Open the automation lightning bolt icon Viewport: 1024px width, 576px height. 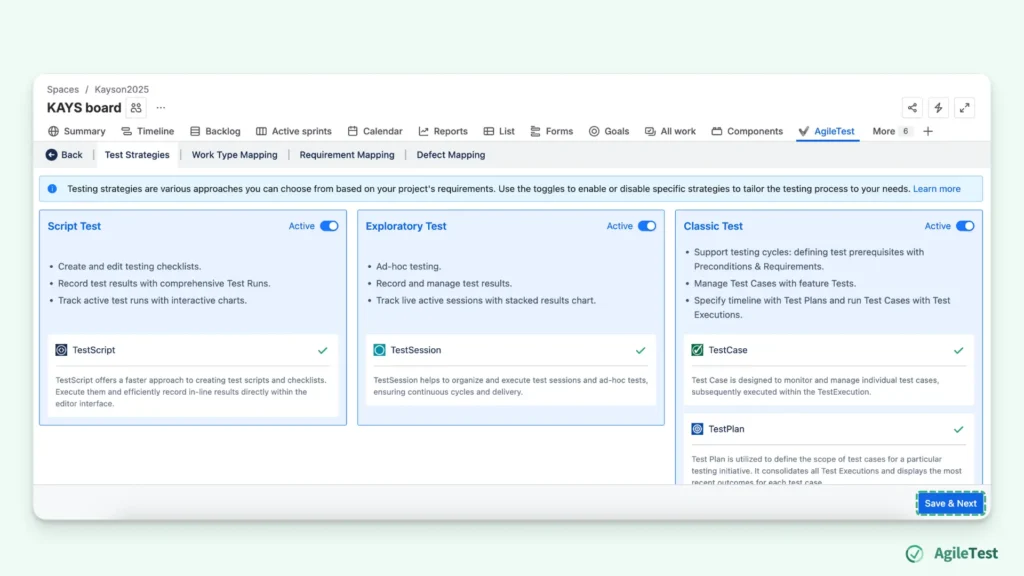coord(938,108)
